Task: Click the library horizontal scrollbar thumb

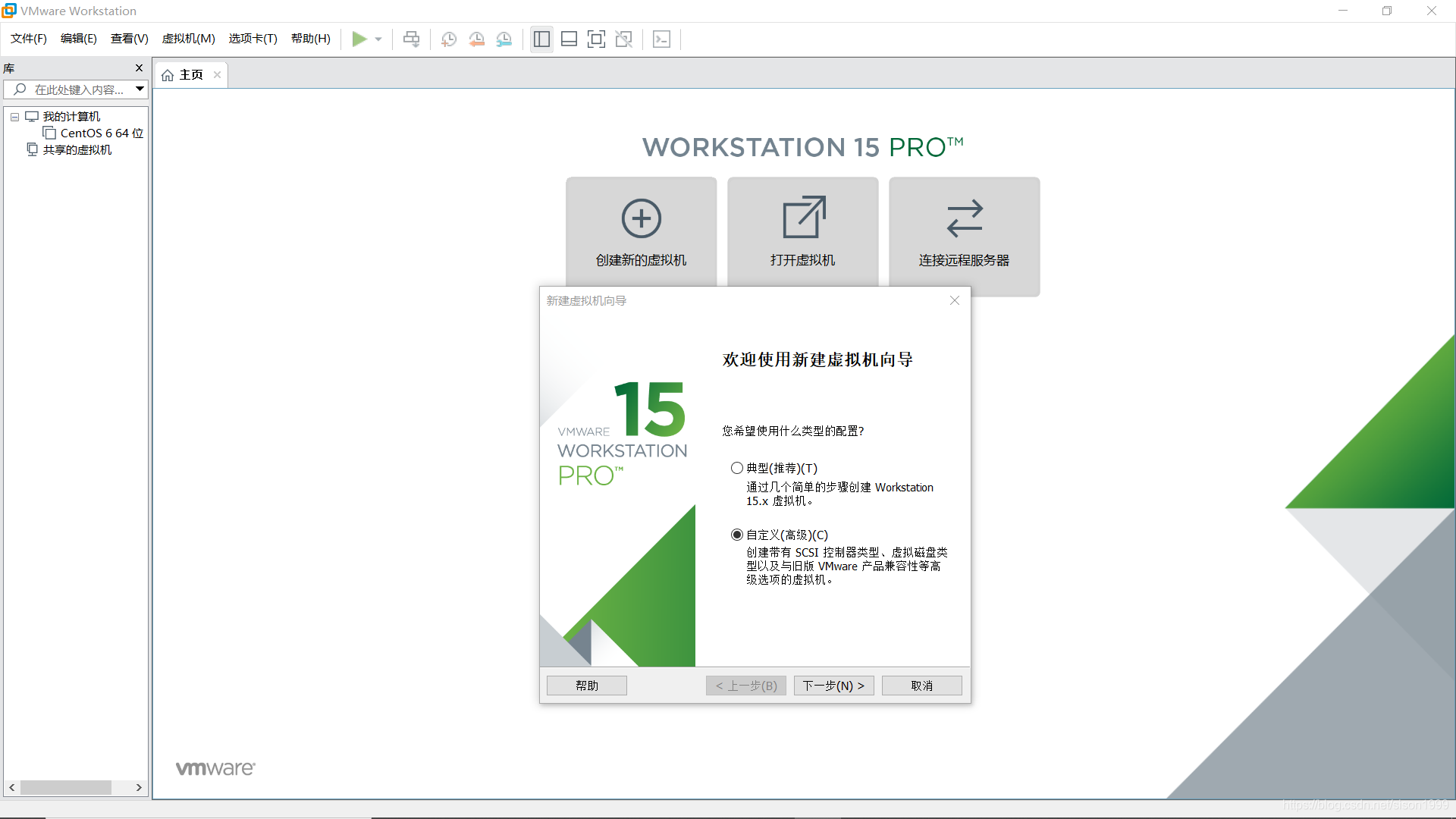Action: tap(66, 788)
